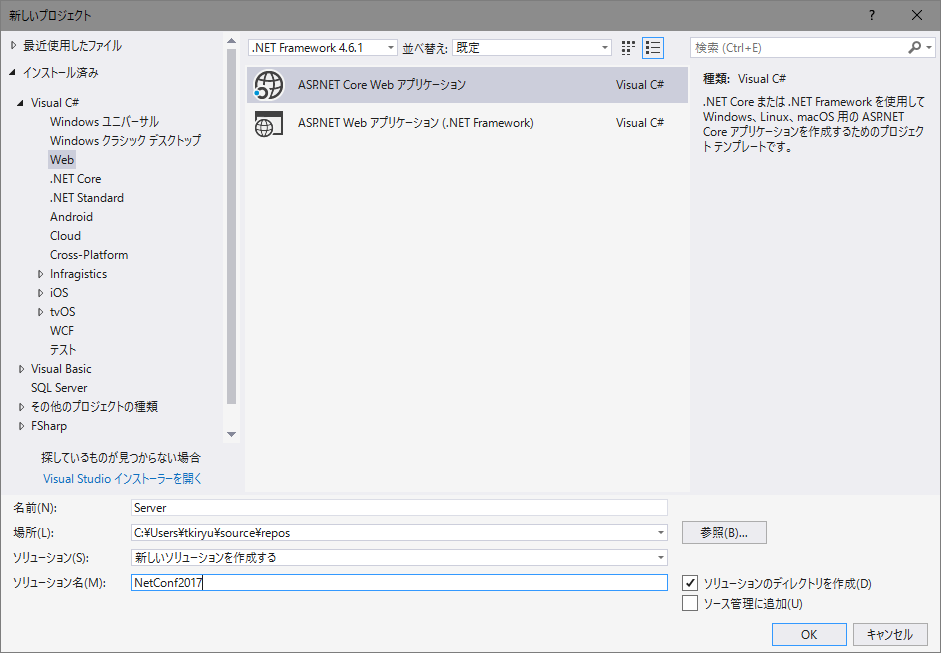Expand the FSharp node
Screen dimensions: 941x653
pyautogui.click(x=21, y=426)
